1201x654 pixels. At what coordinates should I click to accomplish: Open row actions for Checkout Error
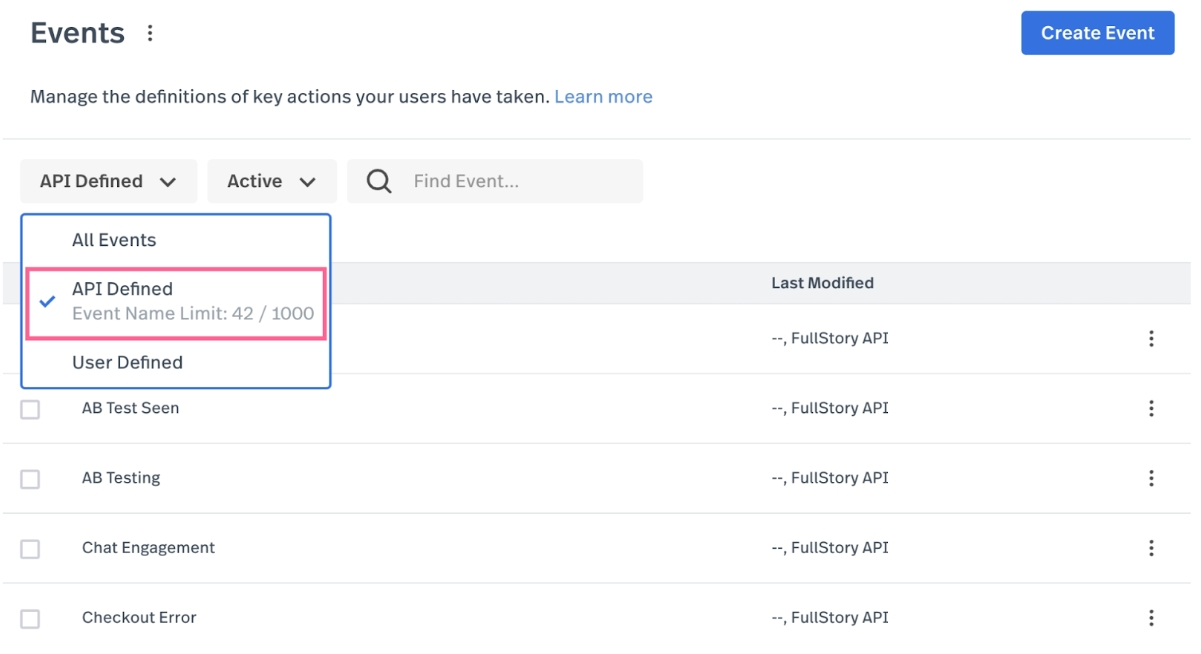coord(1151,618)
